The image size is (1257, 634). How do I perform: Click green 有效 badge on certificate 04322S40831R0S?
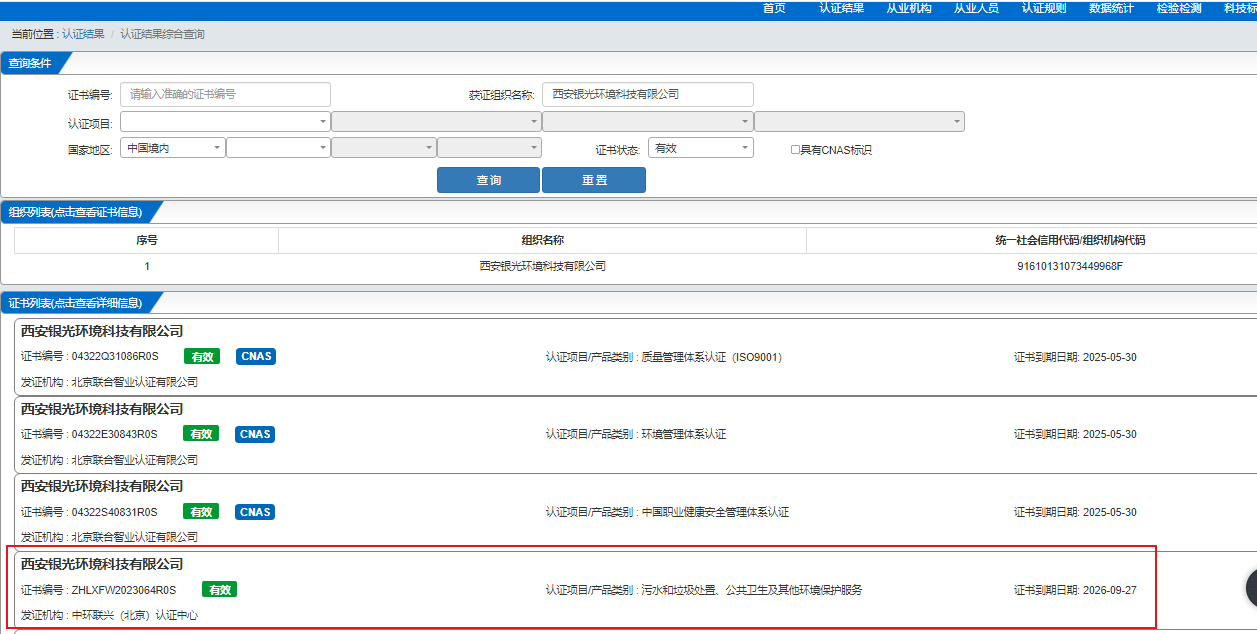coord(201,512)
